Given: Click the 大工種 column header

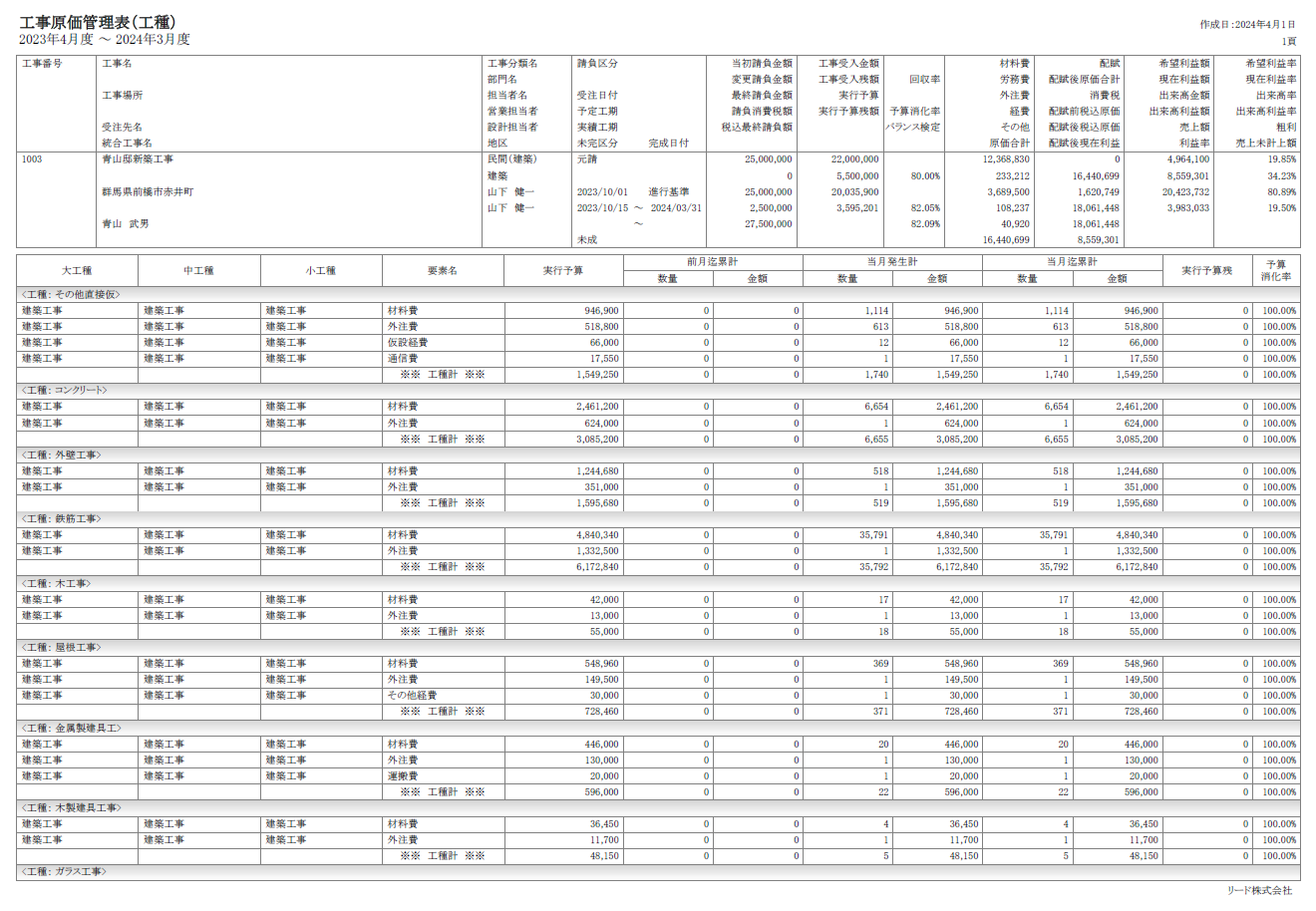Looking at the screenshot, I should pyautogui.click(x=77, y=270).
